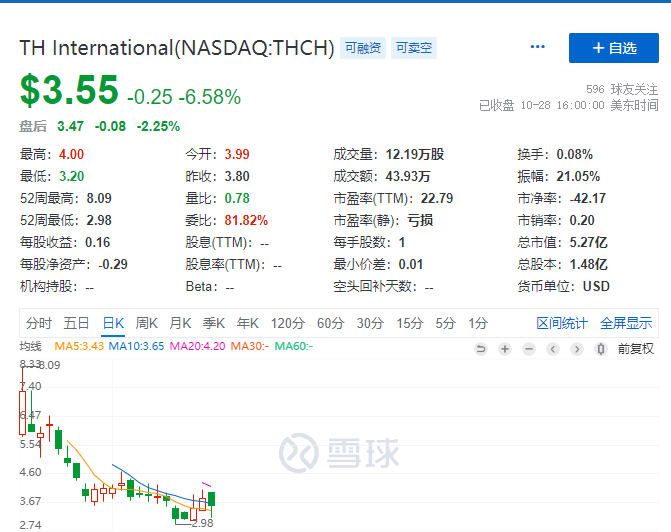Click the 2.98 low price marker on chart
This screenshot has height=532, width=671.
click(x=202, y=522)
